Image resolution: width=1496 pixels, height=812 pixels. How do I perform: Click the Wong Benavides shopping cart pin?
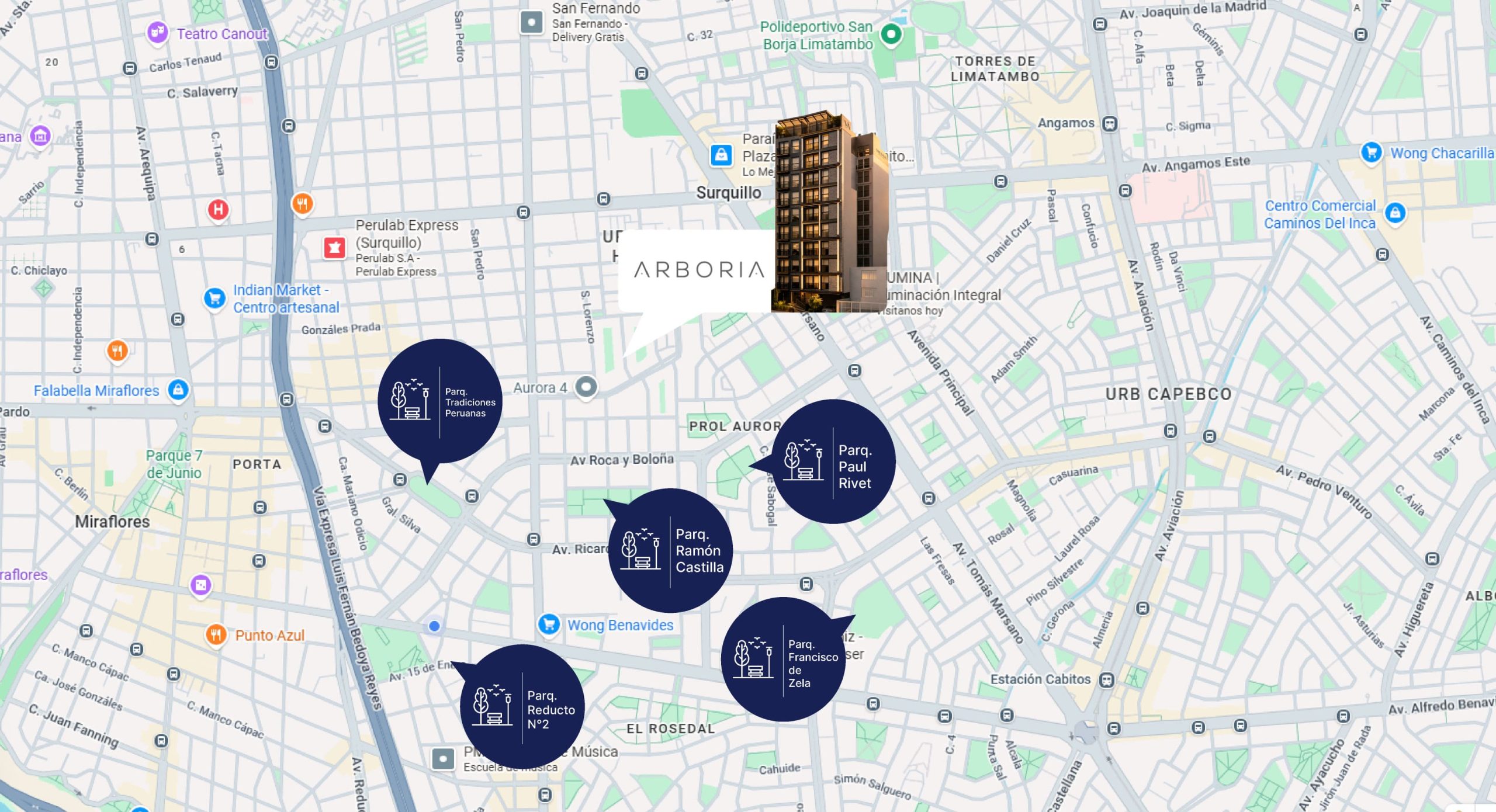(x=548, y=624)
